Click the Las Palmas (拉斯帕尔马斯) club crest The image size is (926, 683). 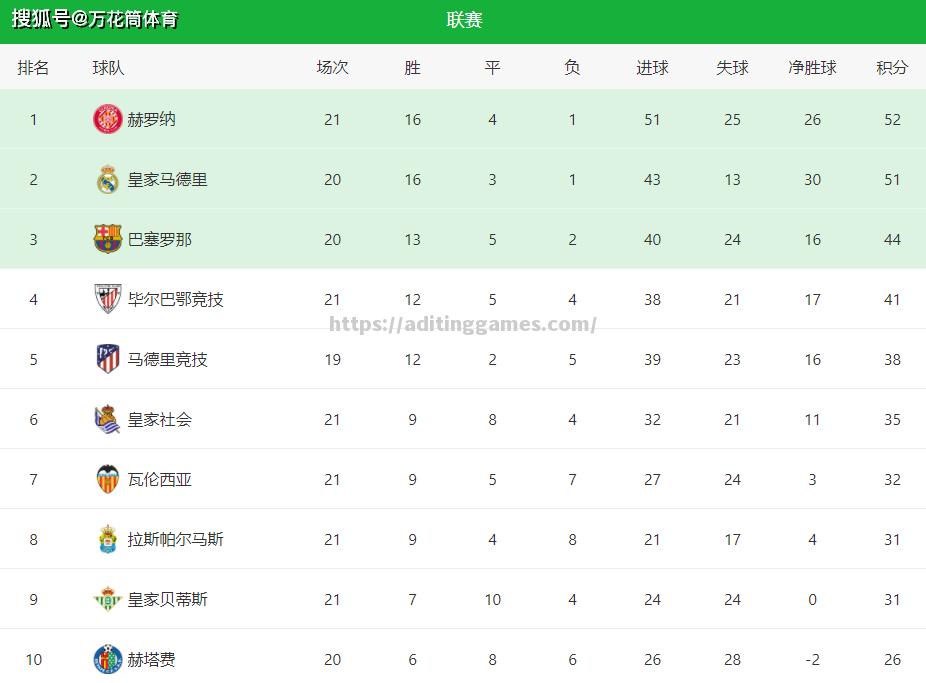[x=107, y=540]
